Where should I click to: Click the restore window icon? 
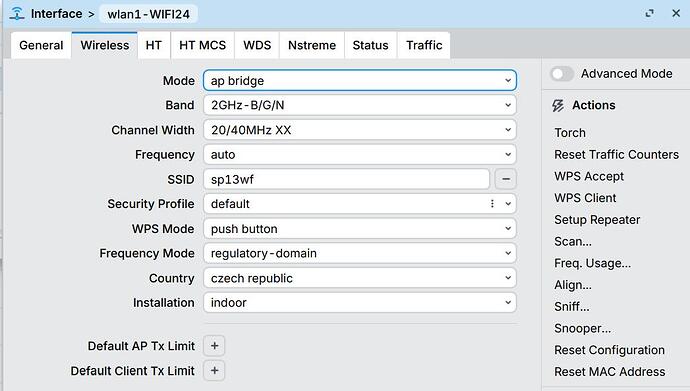click(x=650, y=14)
